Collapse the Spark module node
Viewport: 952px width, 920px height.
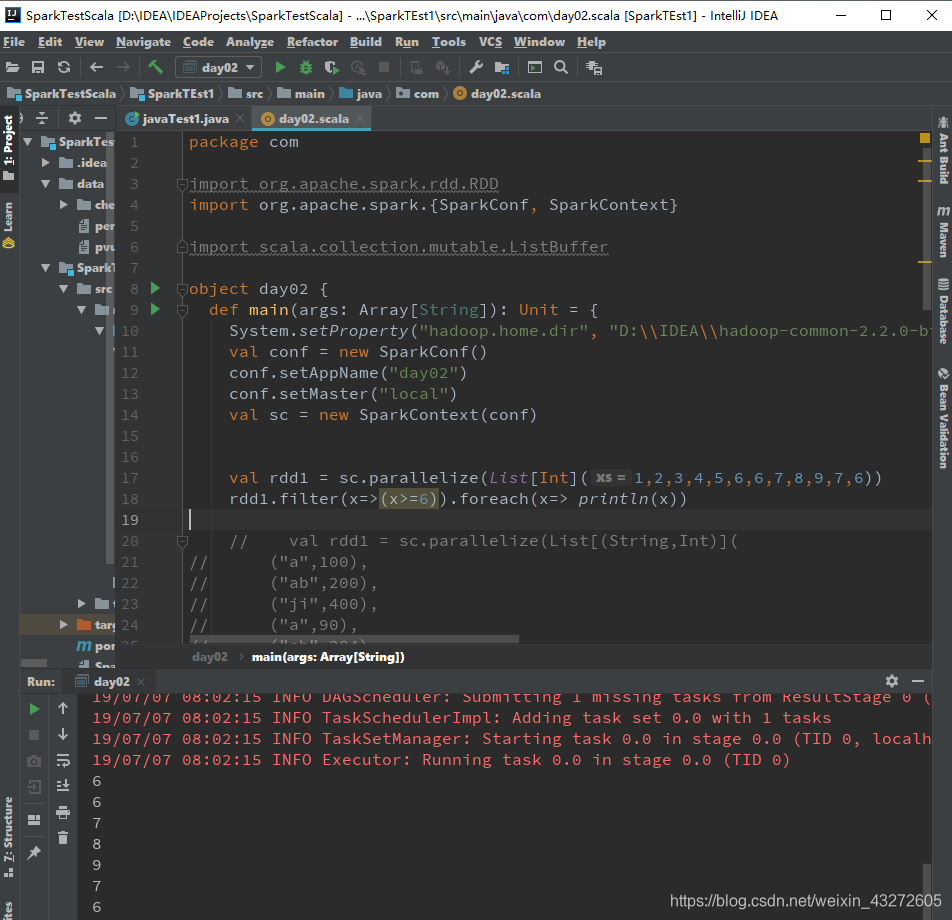click(46, 268)
